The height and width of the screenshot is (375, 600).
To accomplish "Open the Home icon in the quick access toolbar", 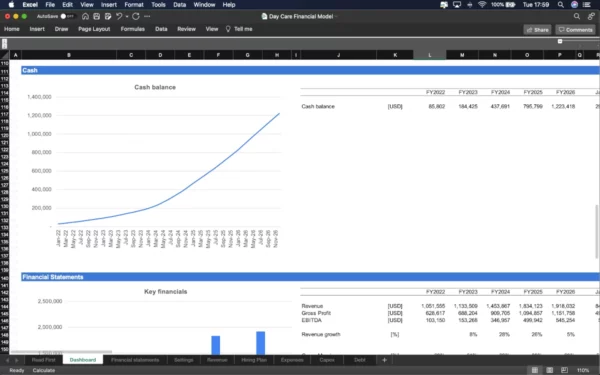I will coord(85,16).
